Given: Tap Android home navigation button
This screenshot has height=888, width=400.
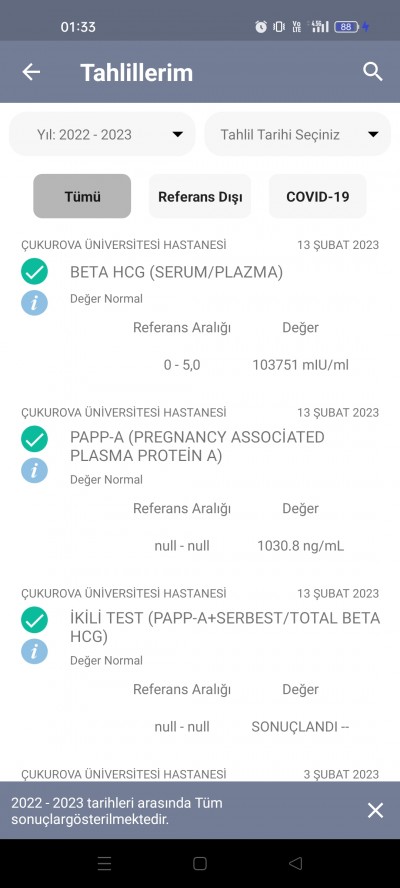Looking at the screenshot, I should click(199, 863).
